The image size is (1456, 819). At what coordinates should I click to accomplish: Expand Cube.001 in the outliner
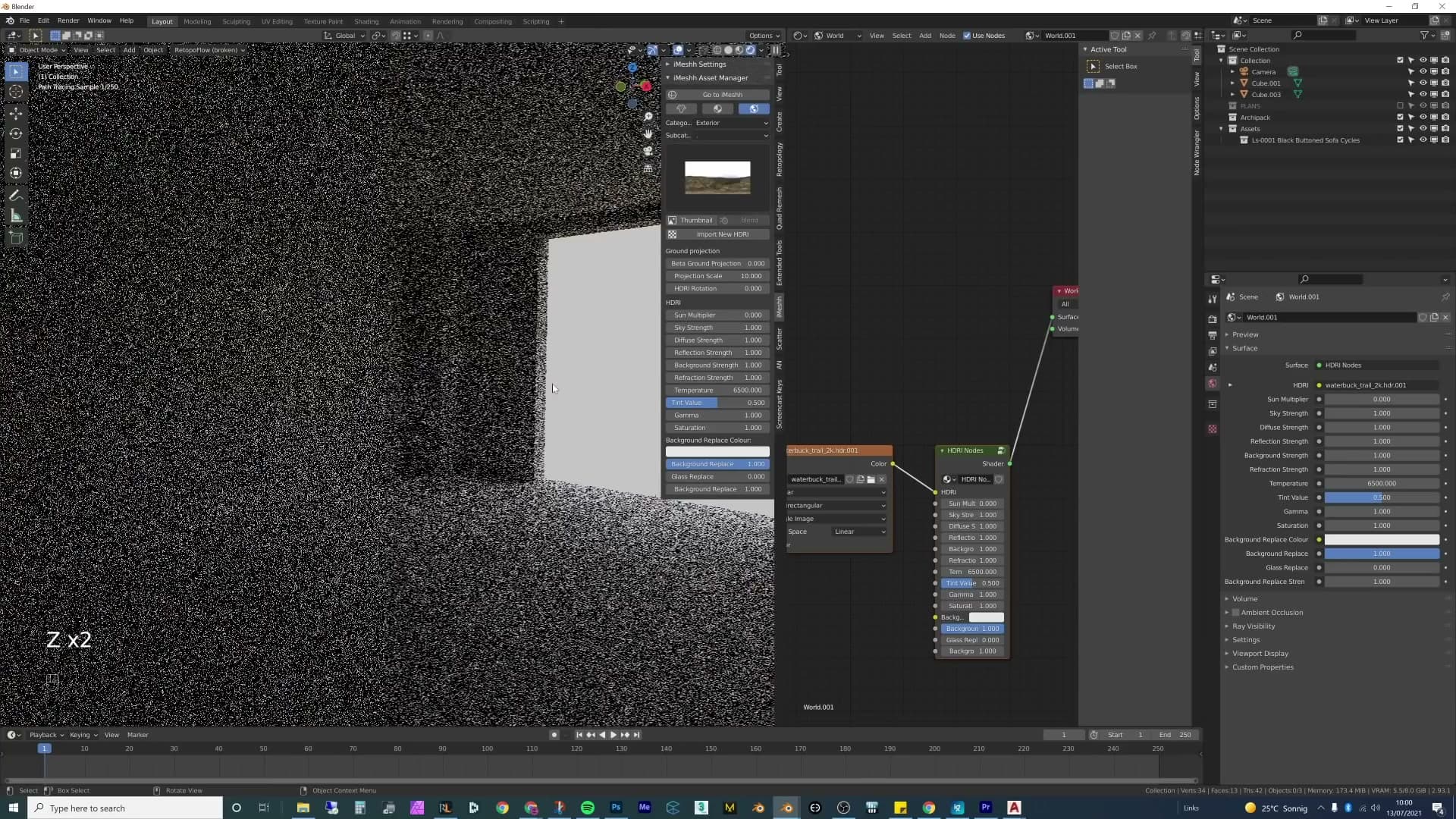(x=1232, y=83)
